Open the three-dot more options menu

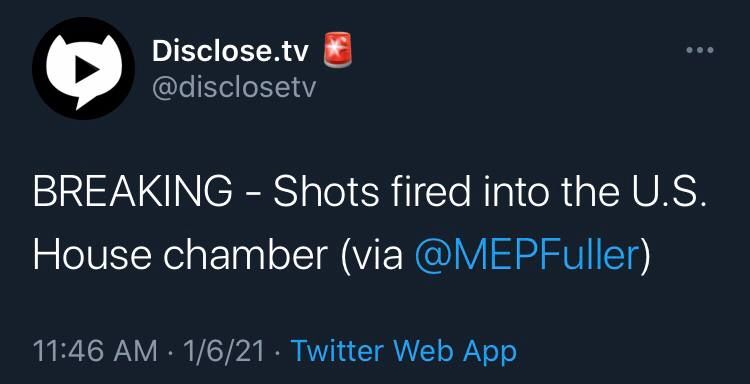(700, 50)
